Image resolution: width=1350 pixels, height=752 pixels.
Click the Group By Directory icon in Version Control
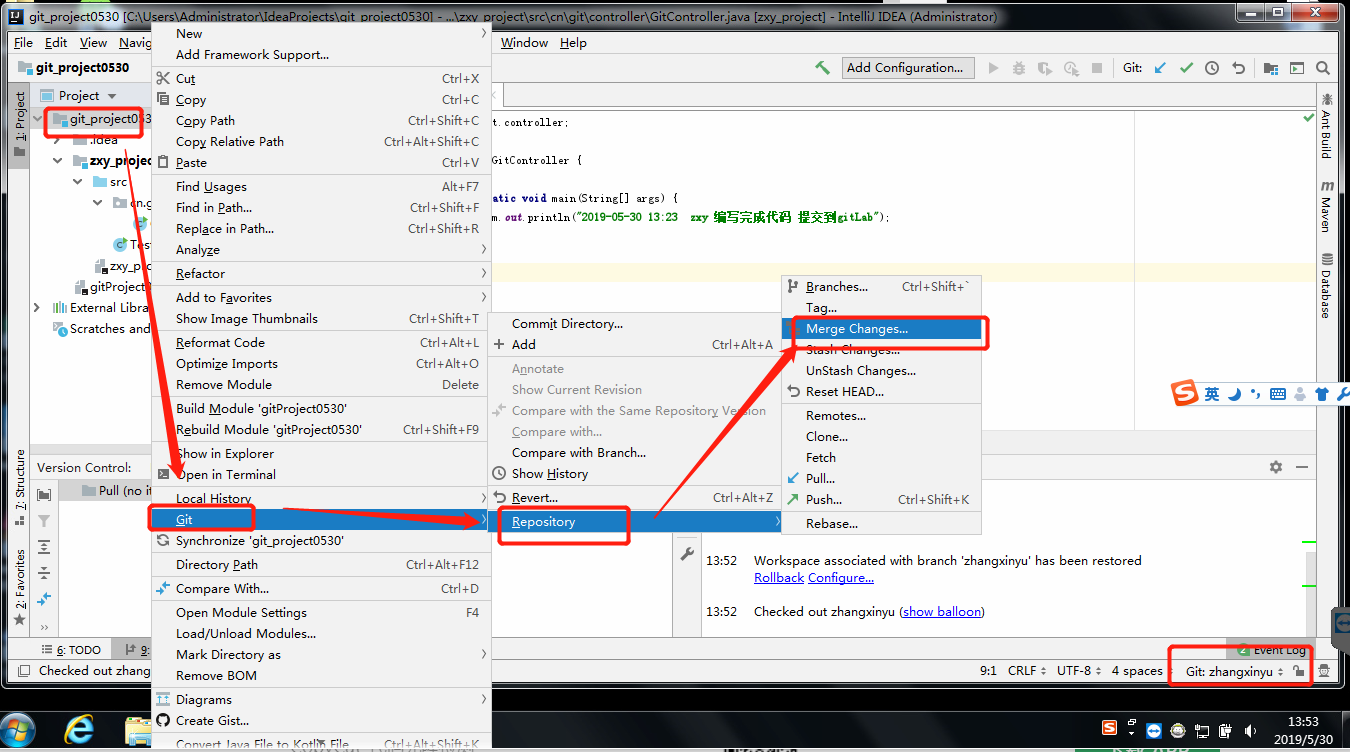[x=44, y=495]
